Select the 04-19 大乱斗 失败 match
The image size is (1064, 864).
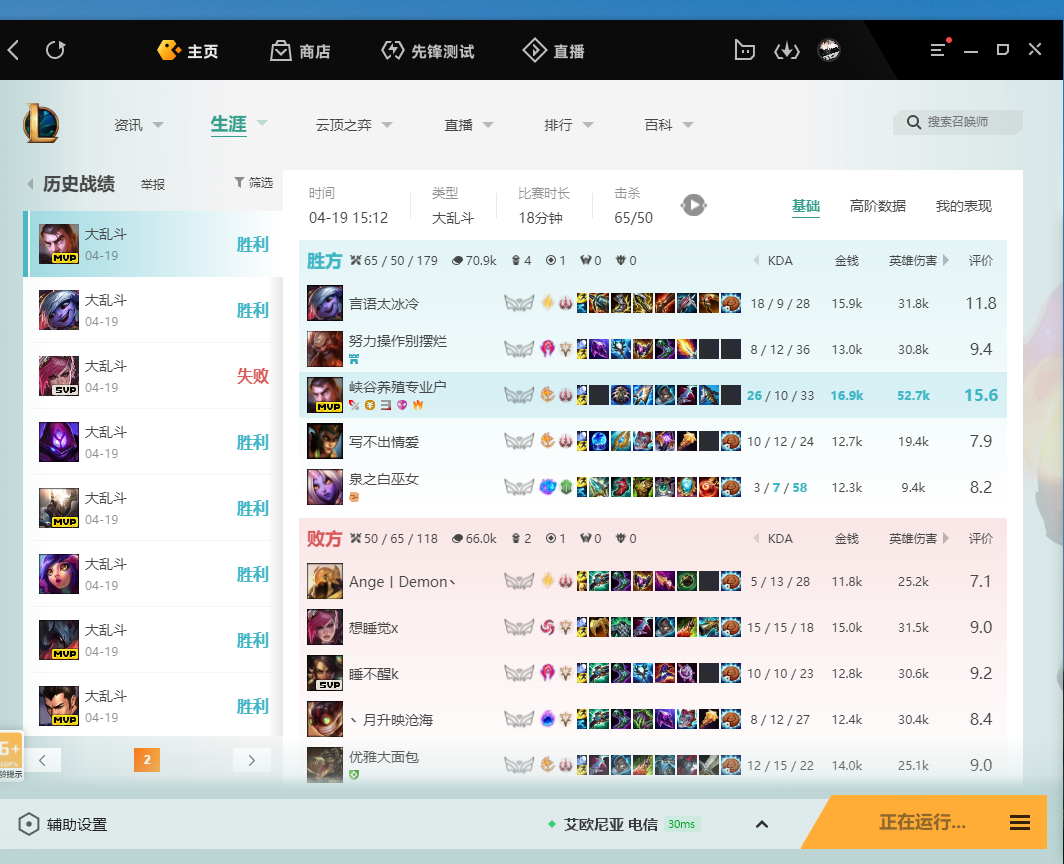click(153, 376)
